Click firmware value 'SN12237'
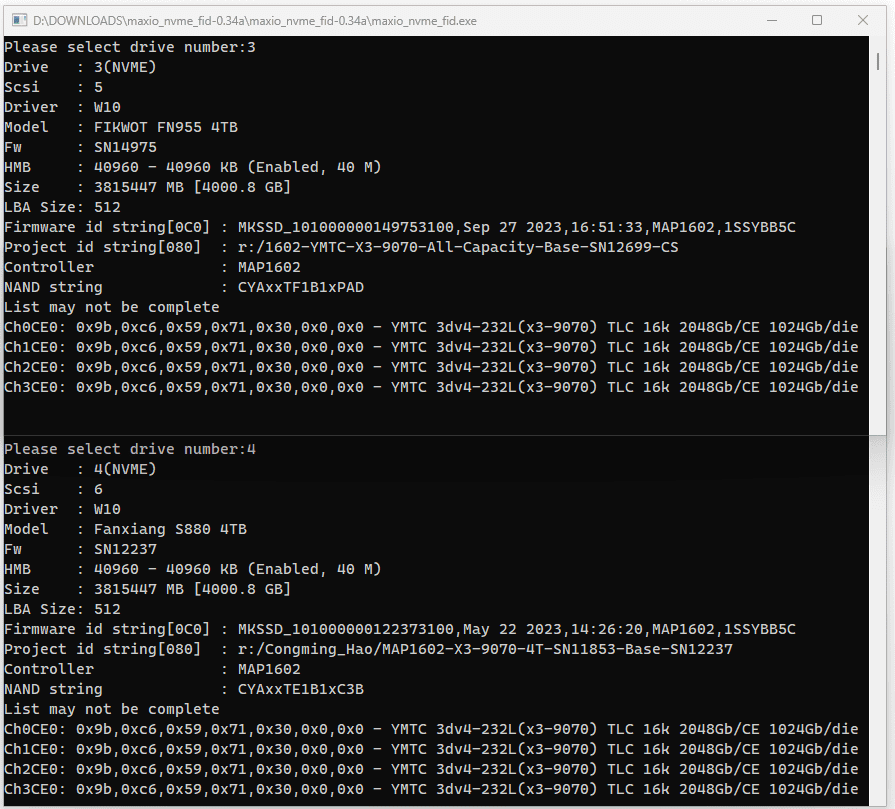 click(125, 549)
